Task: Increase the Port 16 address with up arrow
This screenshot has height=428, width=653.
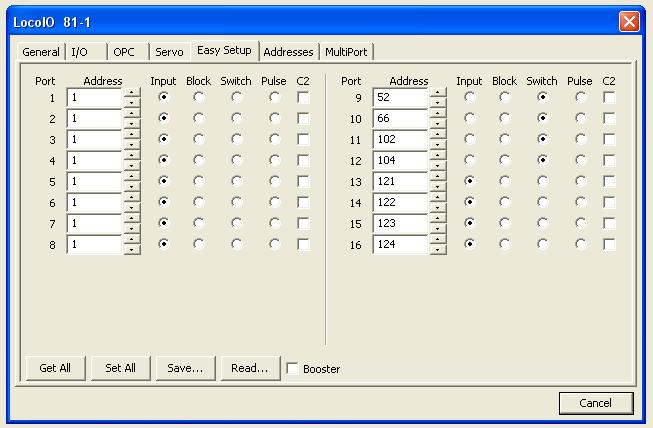Action: [438, 239]
